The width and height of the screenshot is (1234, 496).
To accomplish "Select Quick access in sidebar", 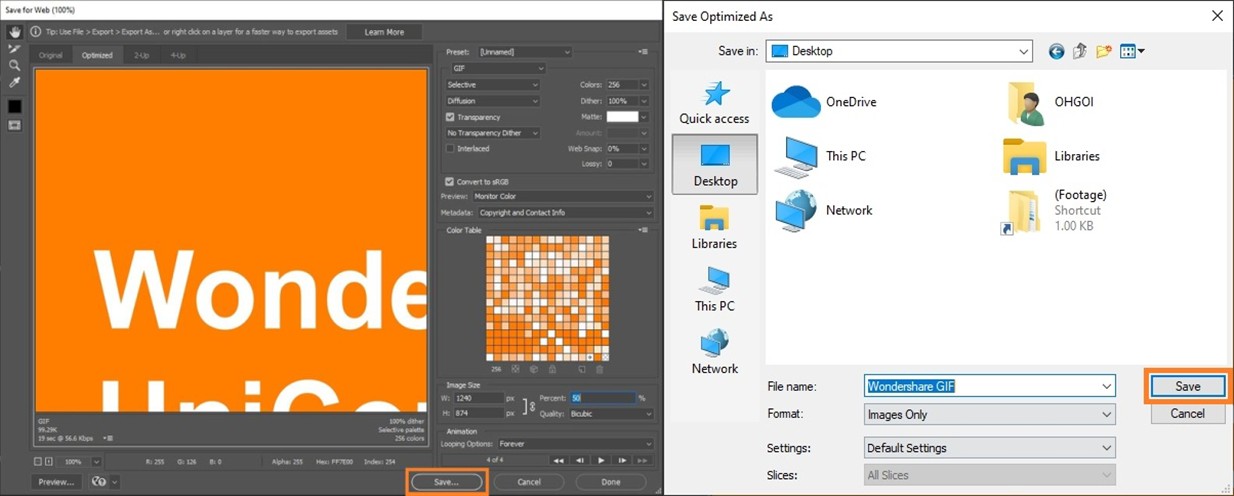I will point(715,102).
